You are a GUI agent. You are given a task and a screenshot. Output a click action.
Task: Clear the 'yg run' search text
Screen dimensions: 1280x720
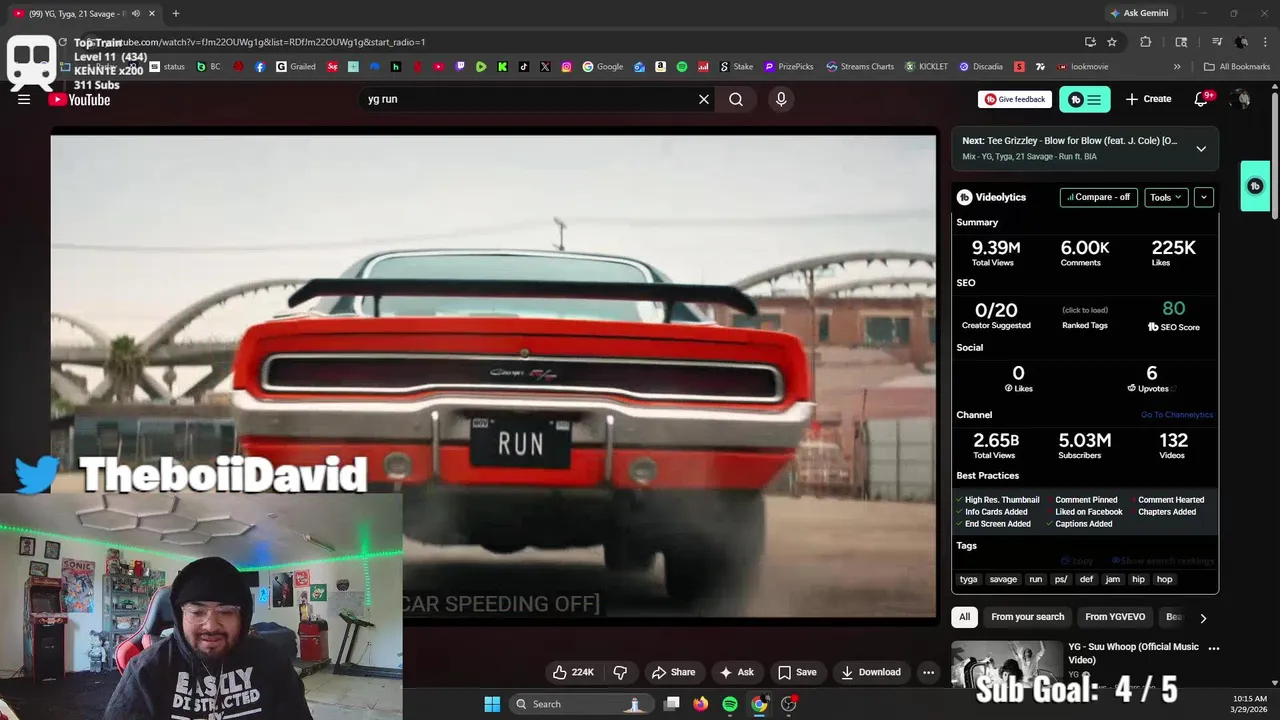(704, 99)
